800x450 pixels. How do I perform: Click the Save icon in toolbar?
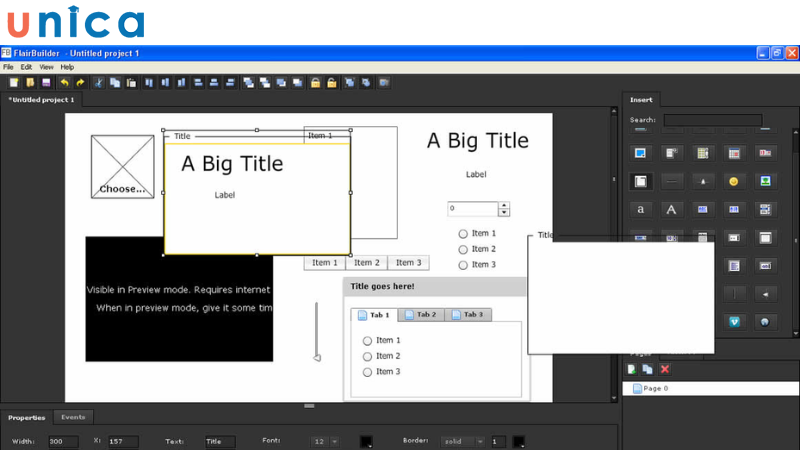click(x=46, y=82)
